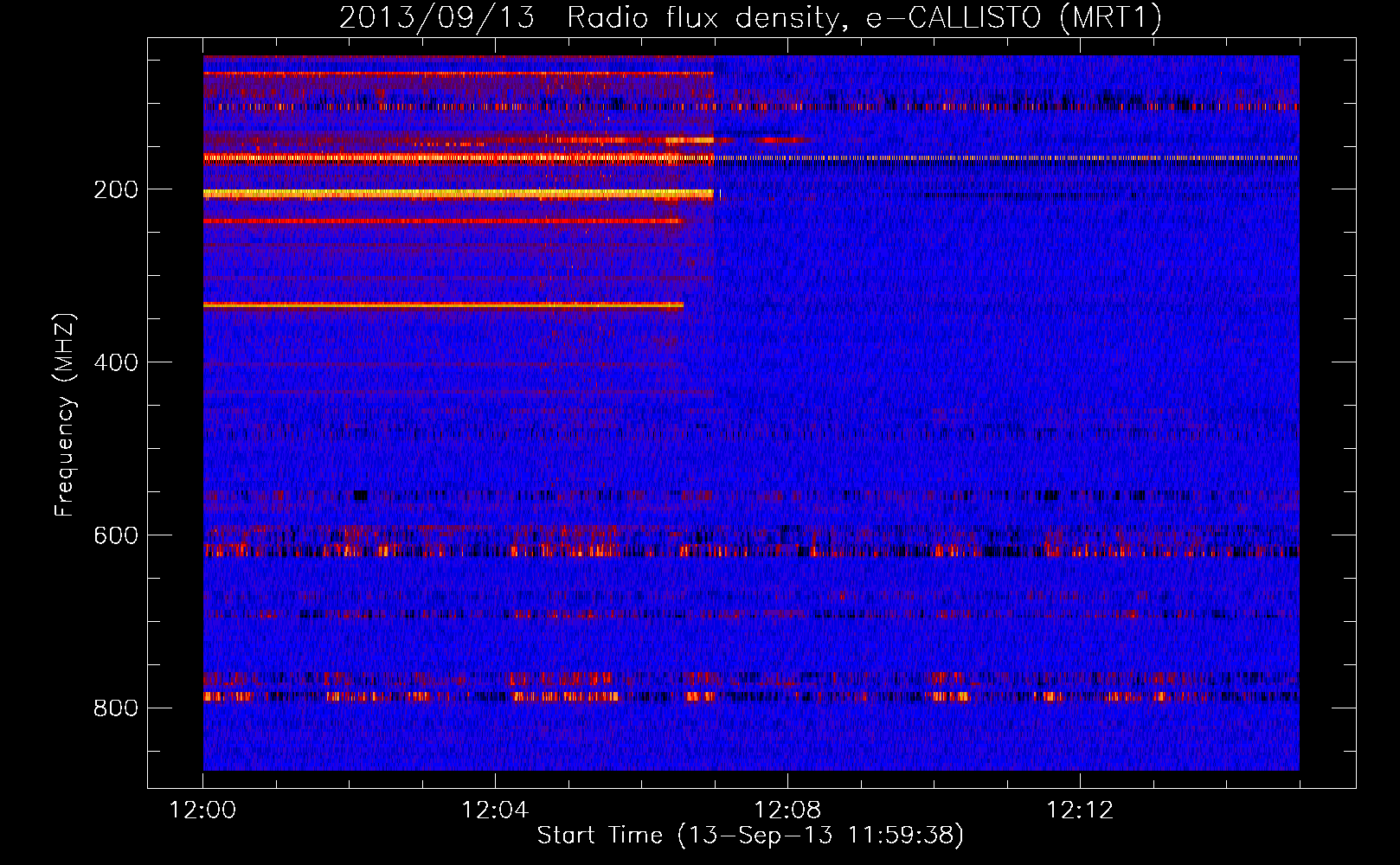The height and width of the screenshot is (865, 1400).
Task: Click the 12:00 time tick label
Action: coord(202,810)
